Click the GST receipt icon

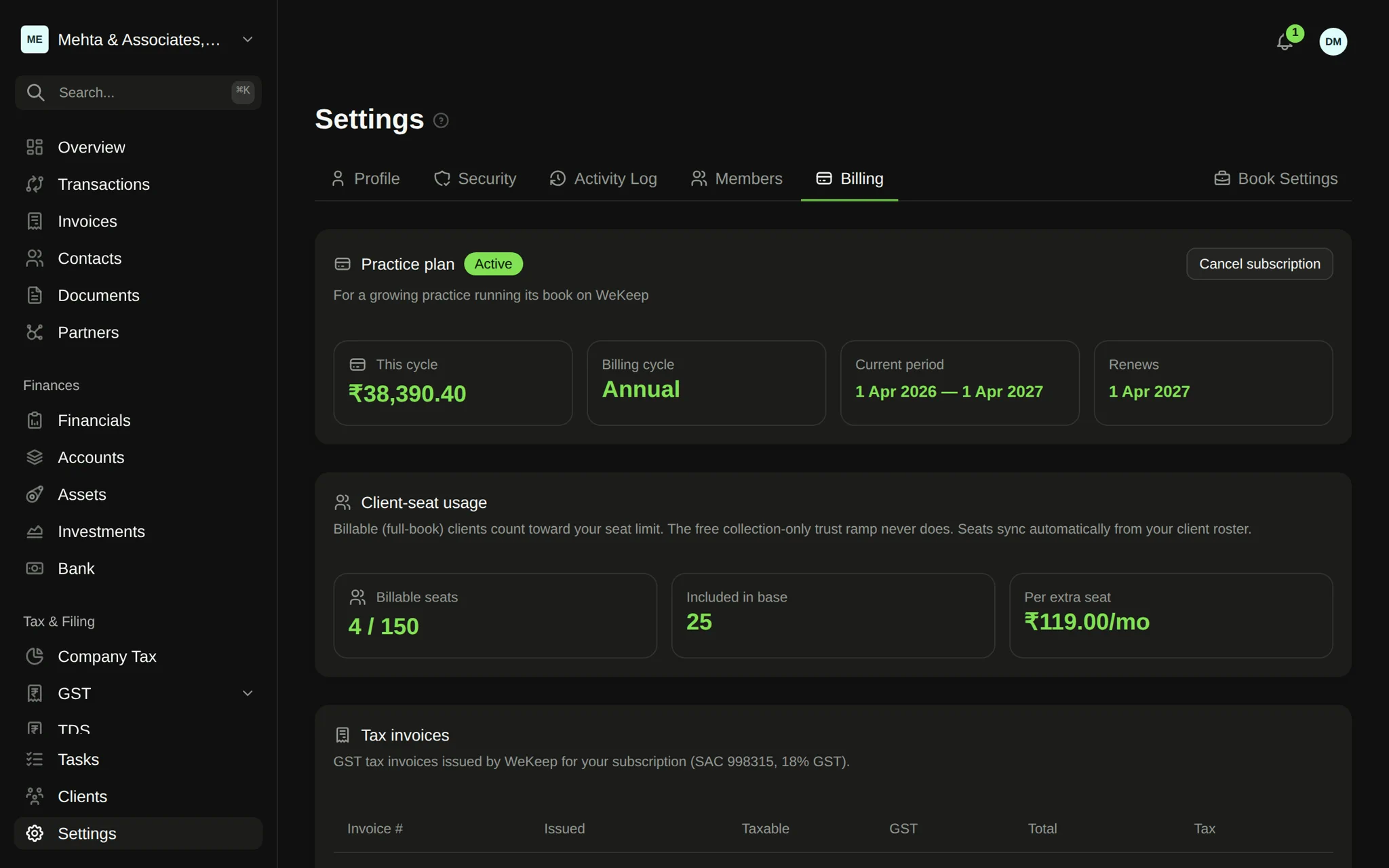pyautogui.click(x=35, y=694)
